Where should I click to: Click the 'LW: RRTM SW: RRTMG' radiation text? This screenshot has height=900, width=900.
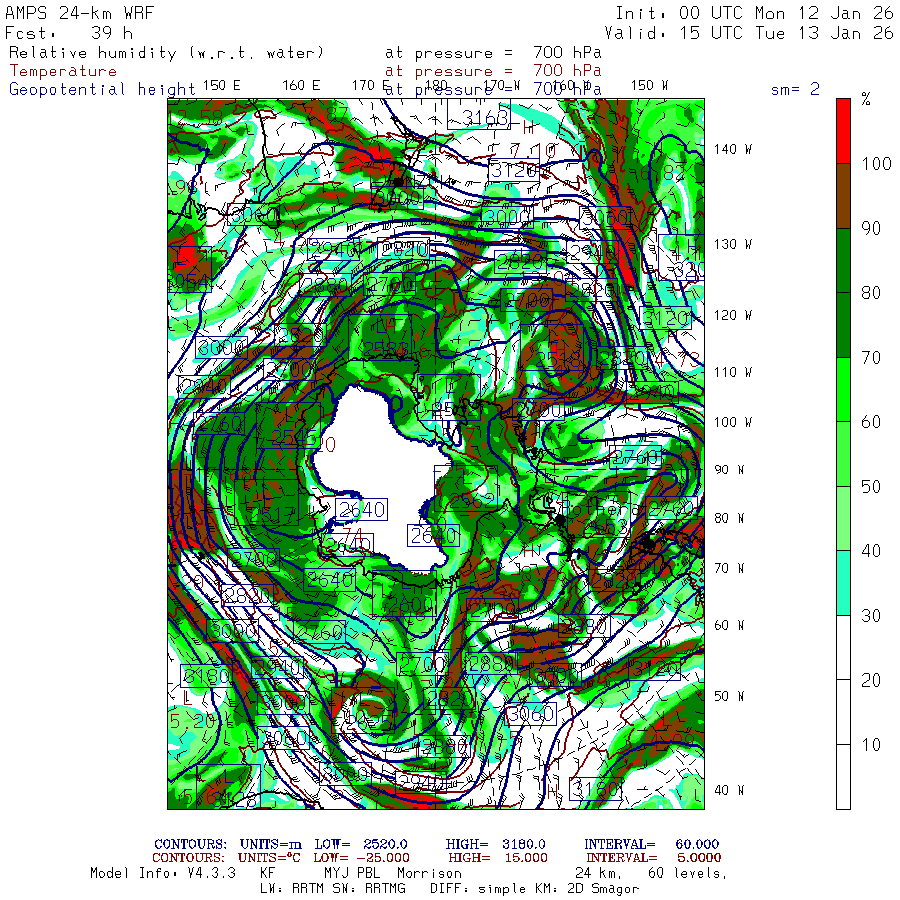pos(333,889)
